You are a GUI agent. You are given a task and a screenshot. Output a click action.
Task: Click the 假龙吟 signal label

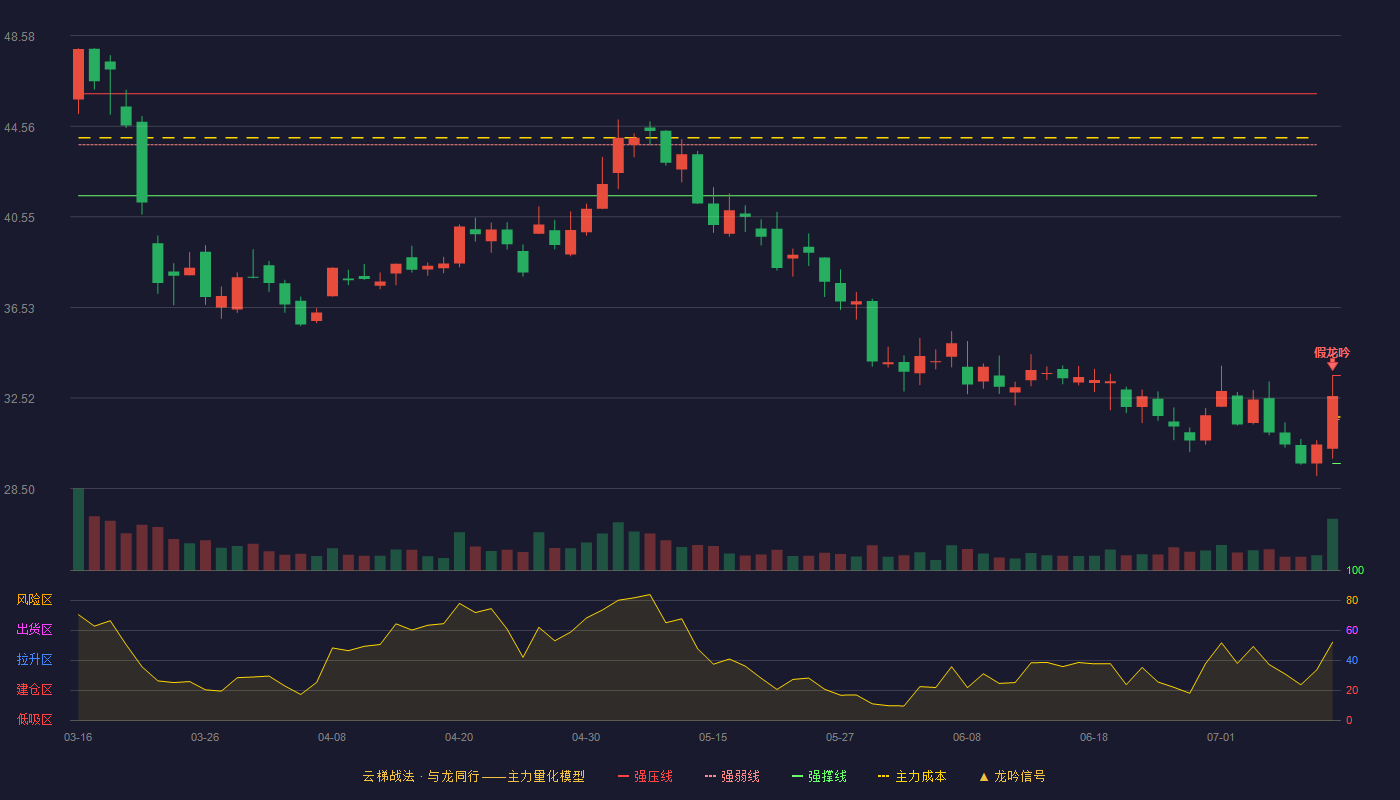tap(1332, 352)
